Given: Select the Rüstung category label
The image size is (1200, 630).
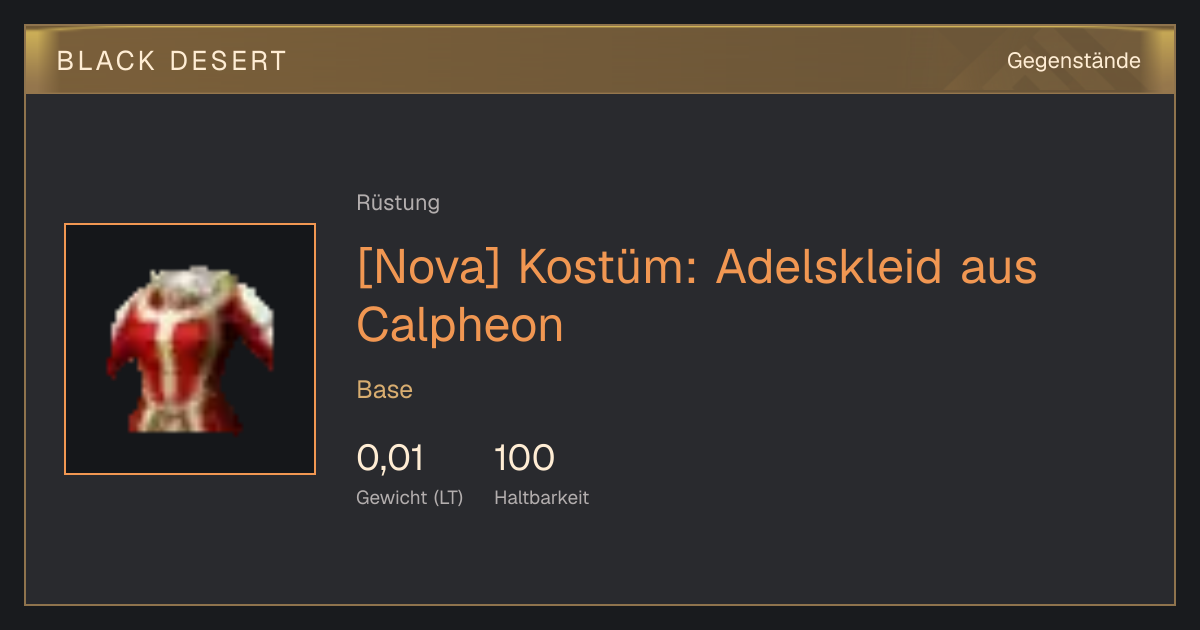Looking at the screenshot, I should (x=398, y=203).
